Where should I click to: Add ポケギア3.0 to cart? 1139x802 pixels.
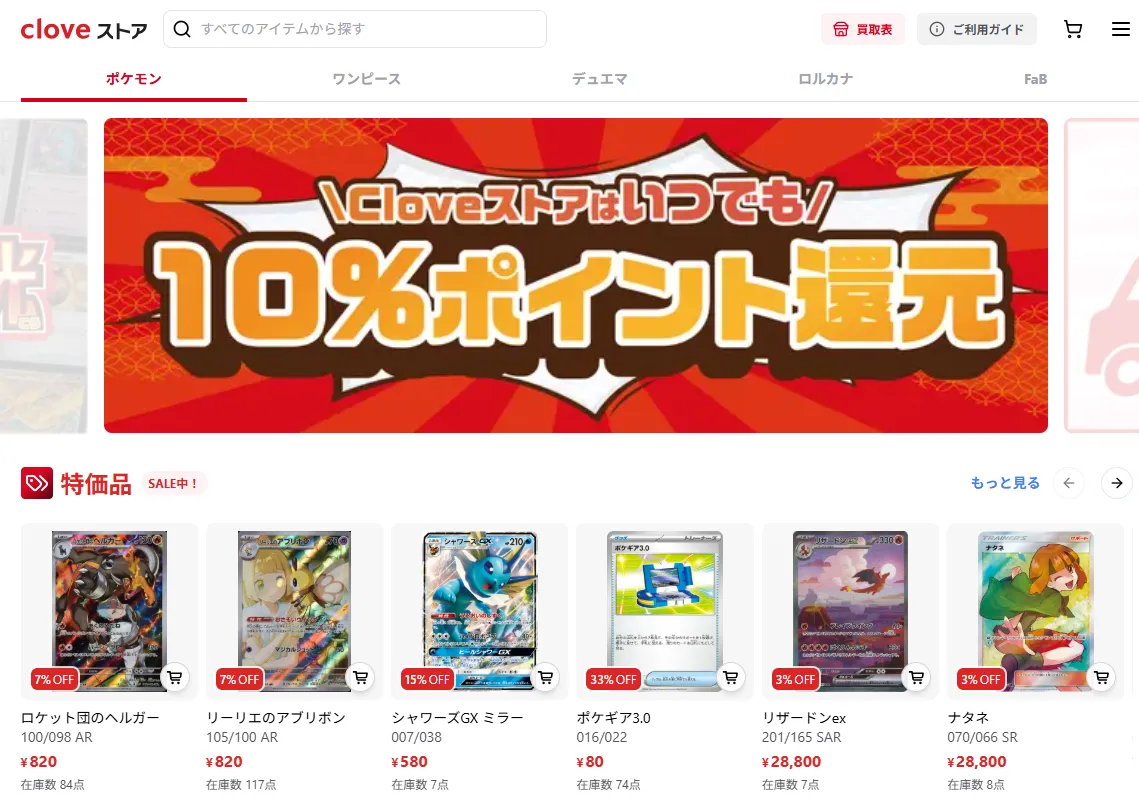(731, 677)
